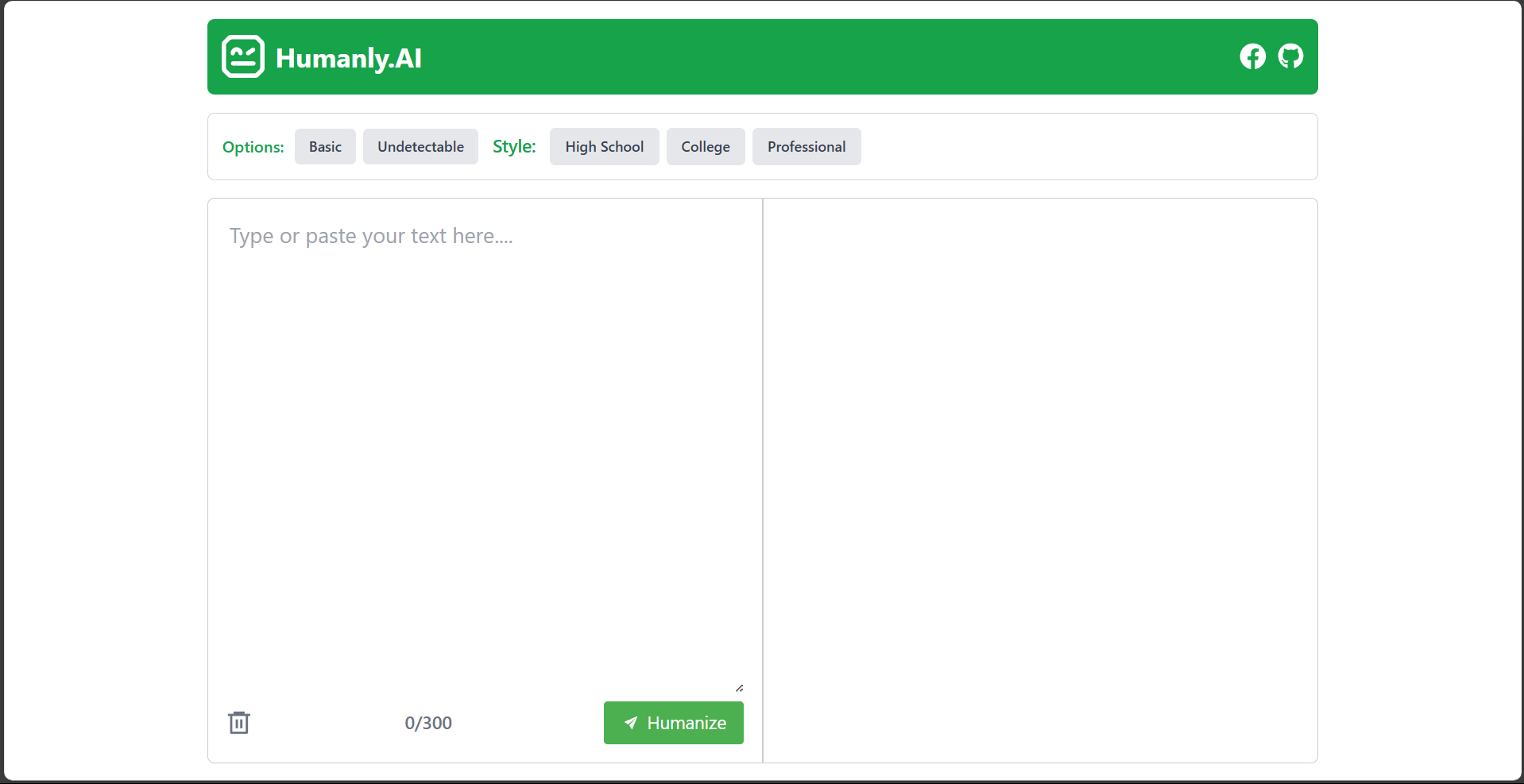Click the Humanize button

coord(674,723)
